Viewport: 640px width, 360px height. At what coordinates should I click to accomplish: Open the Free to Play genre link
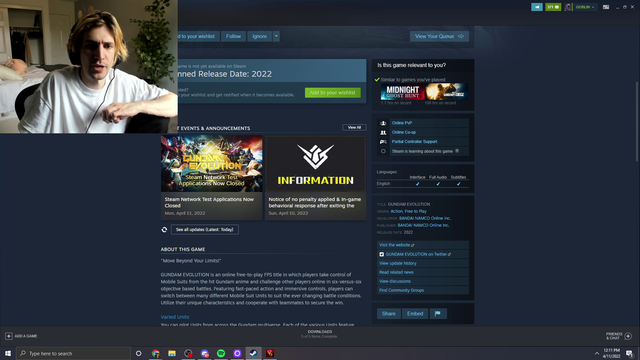pyautogui.click(x=415, y=211)
